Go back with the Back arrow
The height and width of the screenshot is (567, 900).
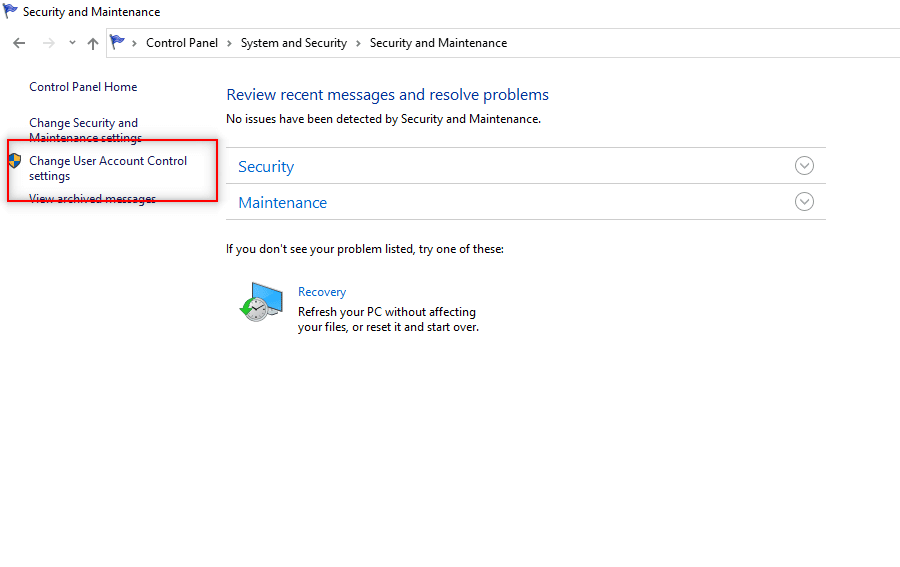(x=19, y=43)
